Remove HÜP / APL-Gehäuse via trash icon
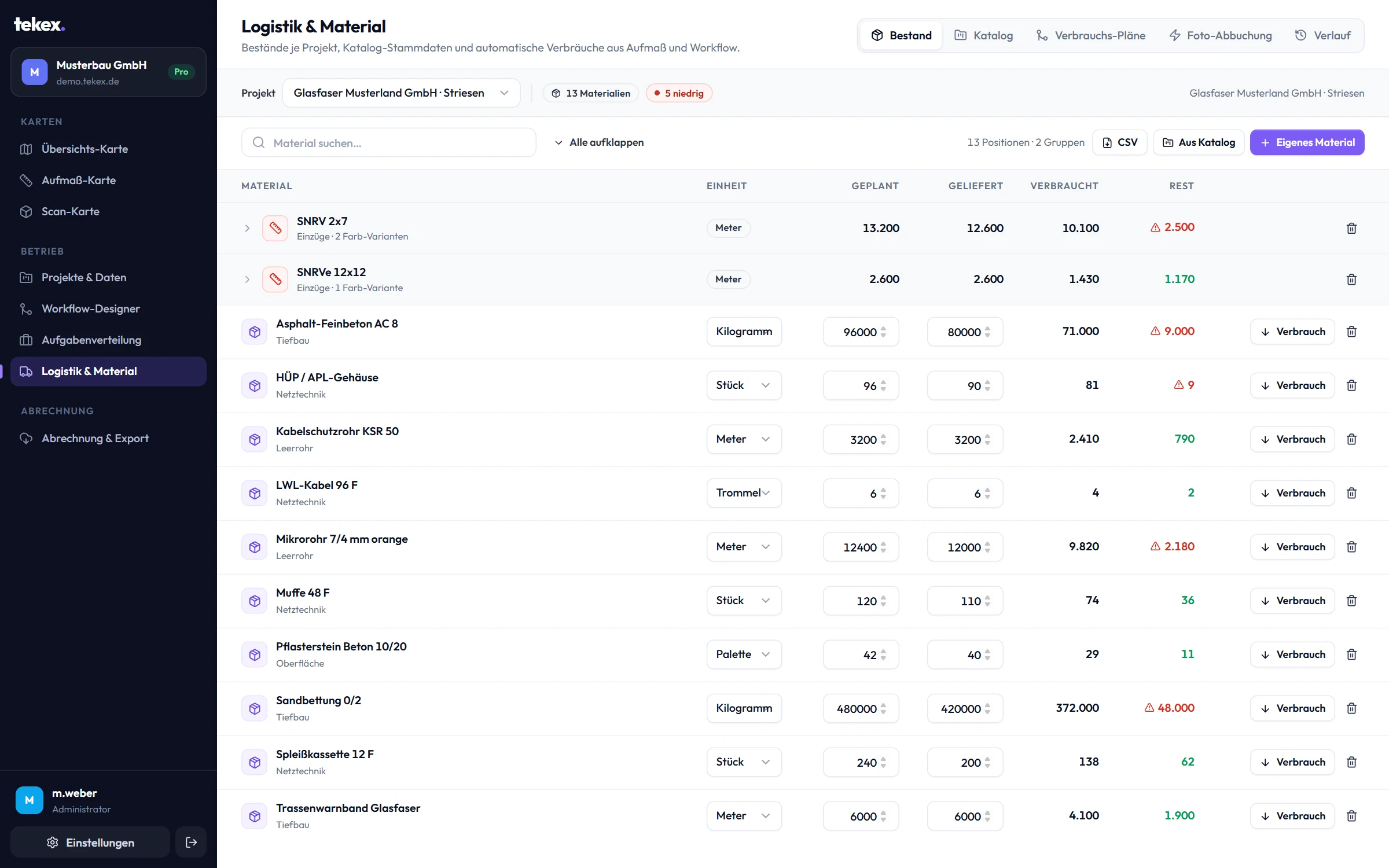 (1351, 385)
